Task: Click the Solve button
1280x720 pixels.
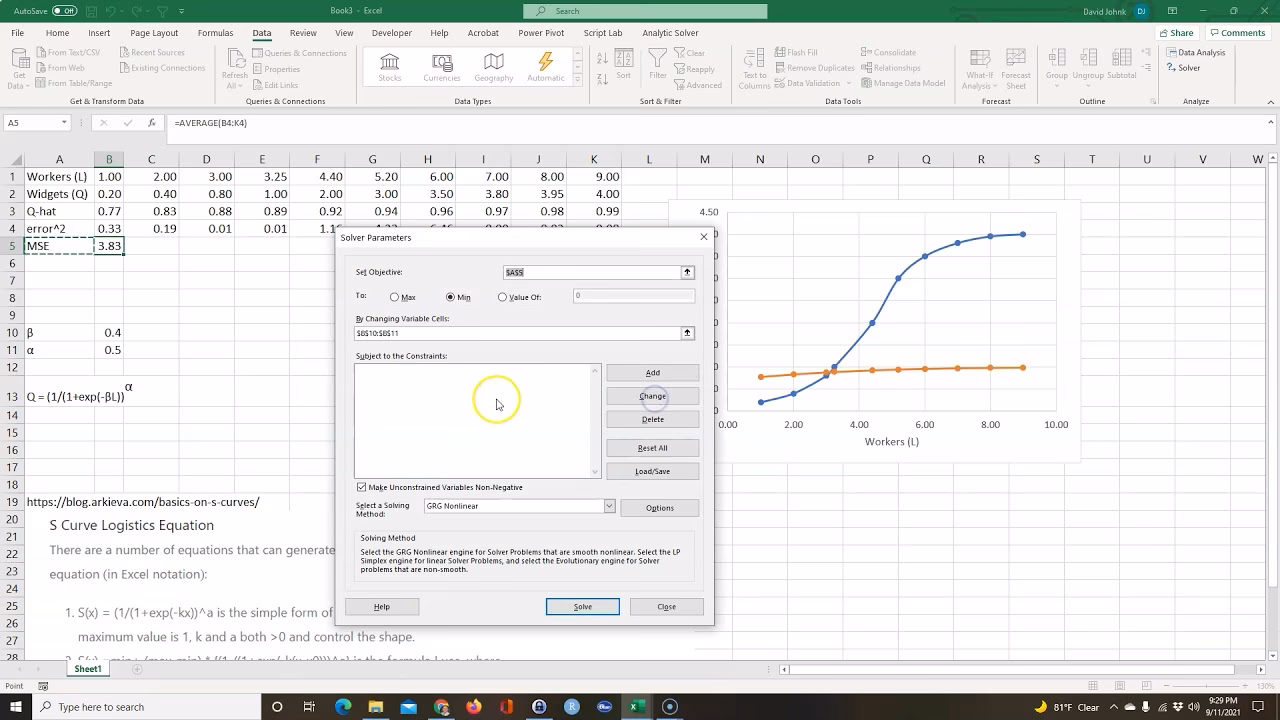Action: (x=582, y=606)
